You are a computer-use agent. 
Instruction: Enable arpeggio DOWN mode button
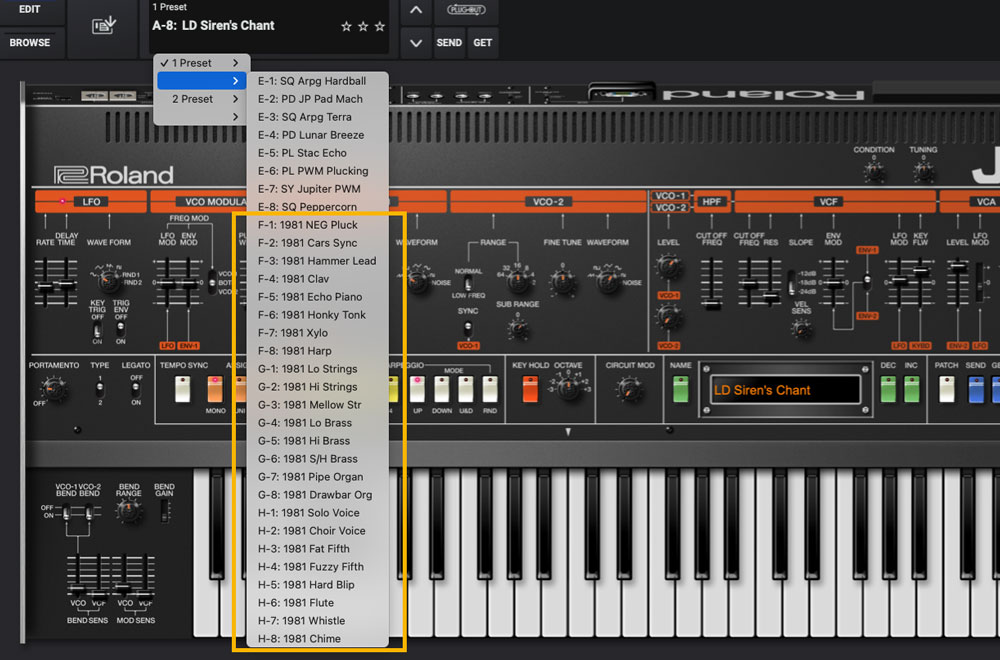441,389
